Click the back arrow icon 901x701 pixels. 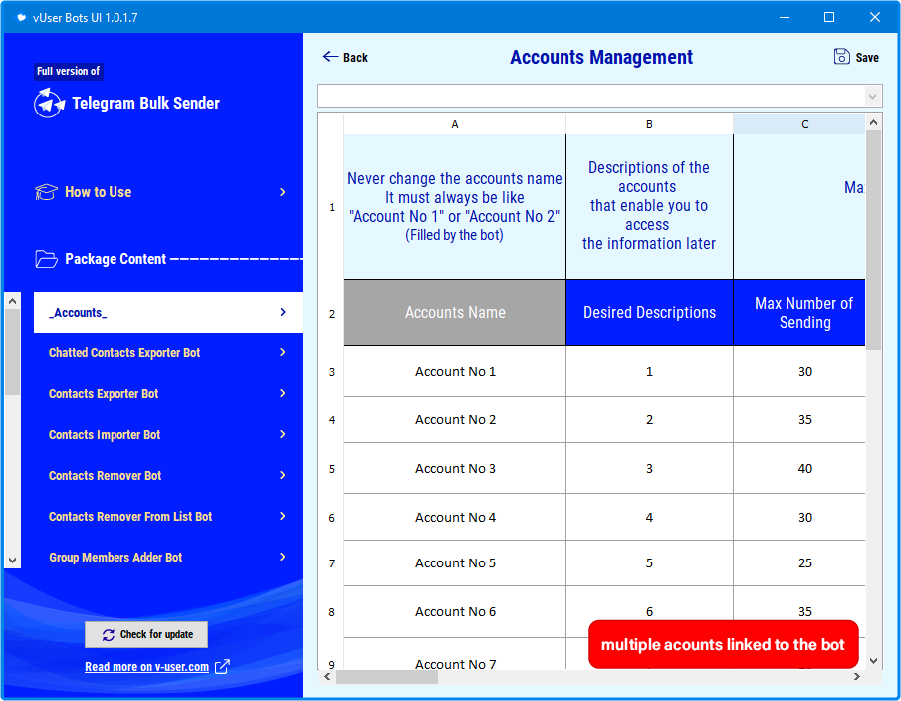(x=330, y=56)
